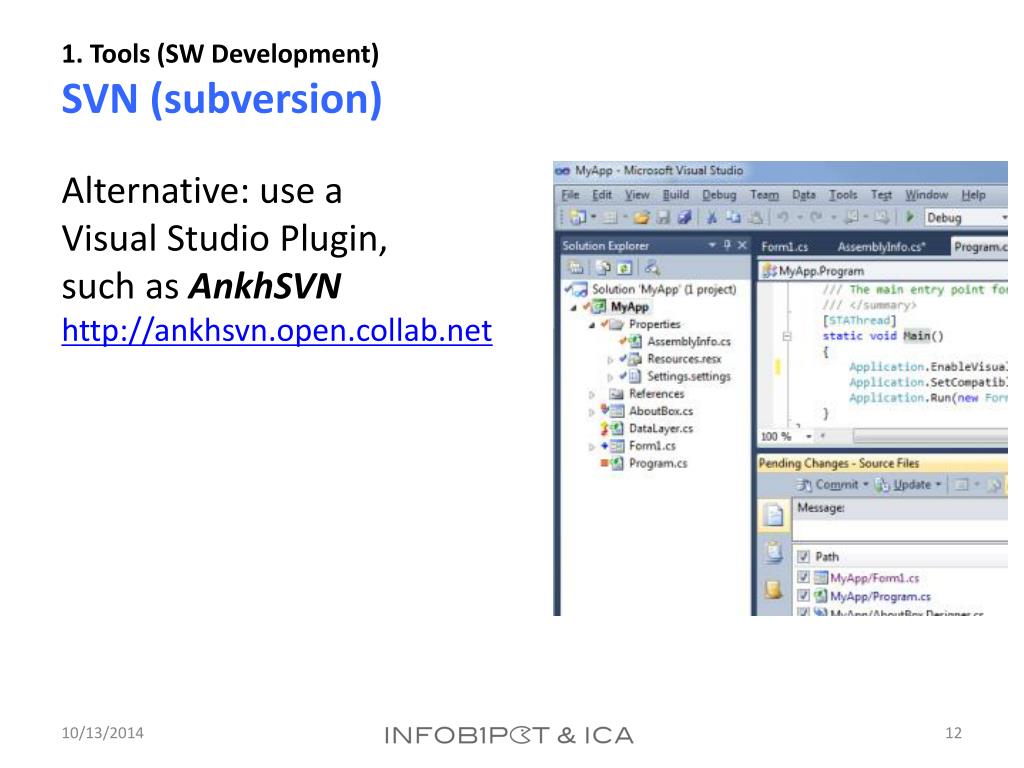Open the Debug configuration dropdown
This screenshot has height=768, width=1024.
coord(966,217)
